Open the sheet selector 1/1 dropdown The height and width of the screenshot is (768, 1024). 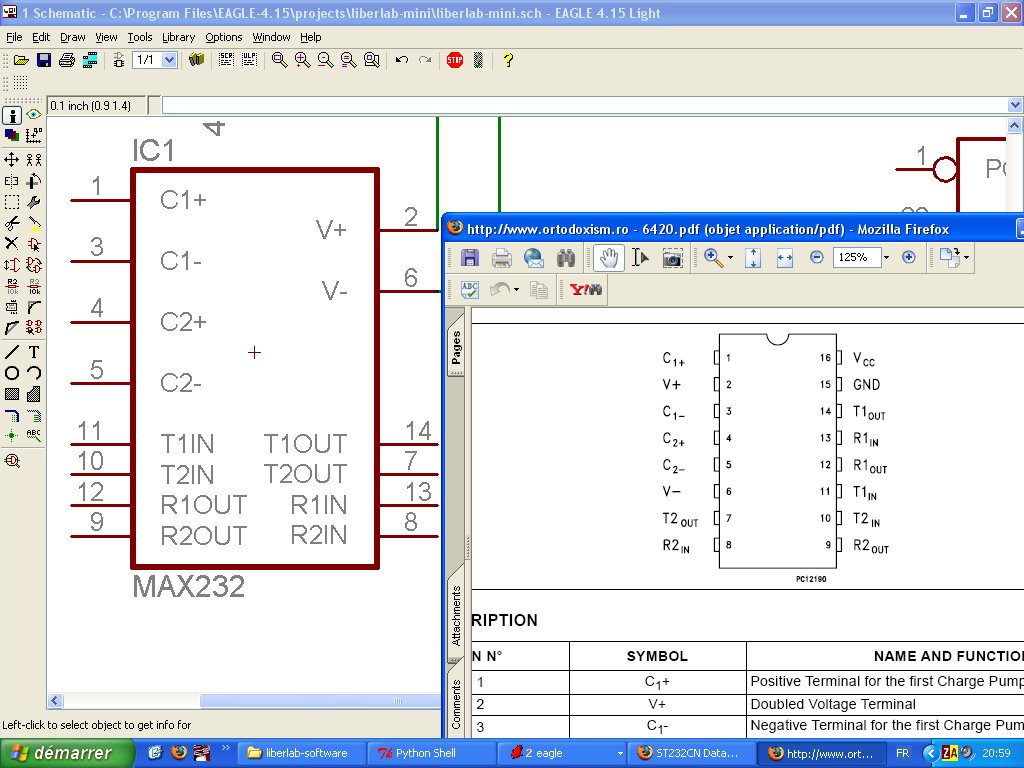[168, 60]
